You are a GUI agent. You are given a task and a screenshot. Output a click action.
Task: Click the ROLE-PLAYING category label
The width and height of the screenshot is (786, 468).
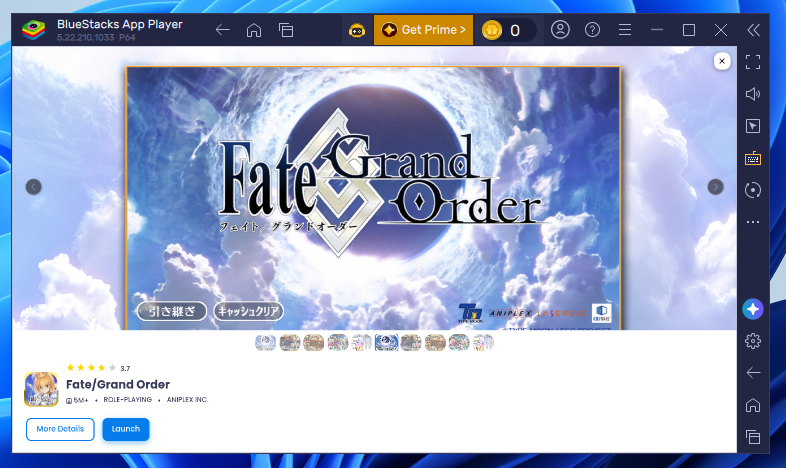pyautogui.click(x=127, y=400)
